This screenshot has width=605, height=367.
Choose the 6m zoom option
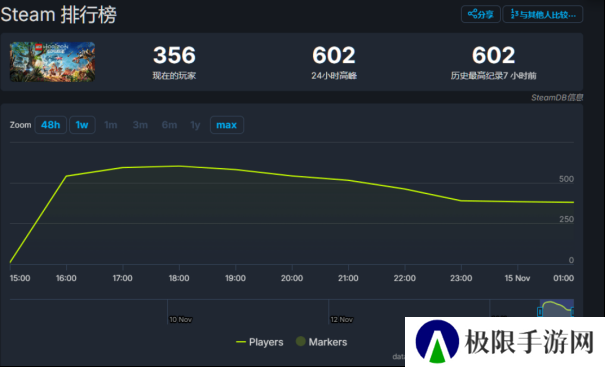pyautogui.click(x=169, y=125)
